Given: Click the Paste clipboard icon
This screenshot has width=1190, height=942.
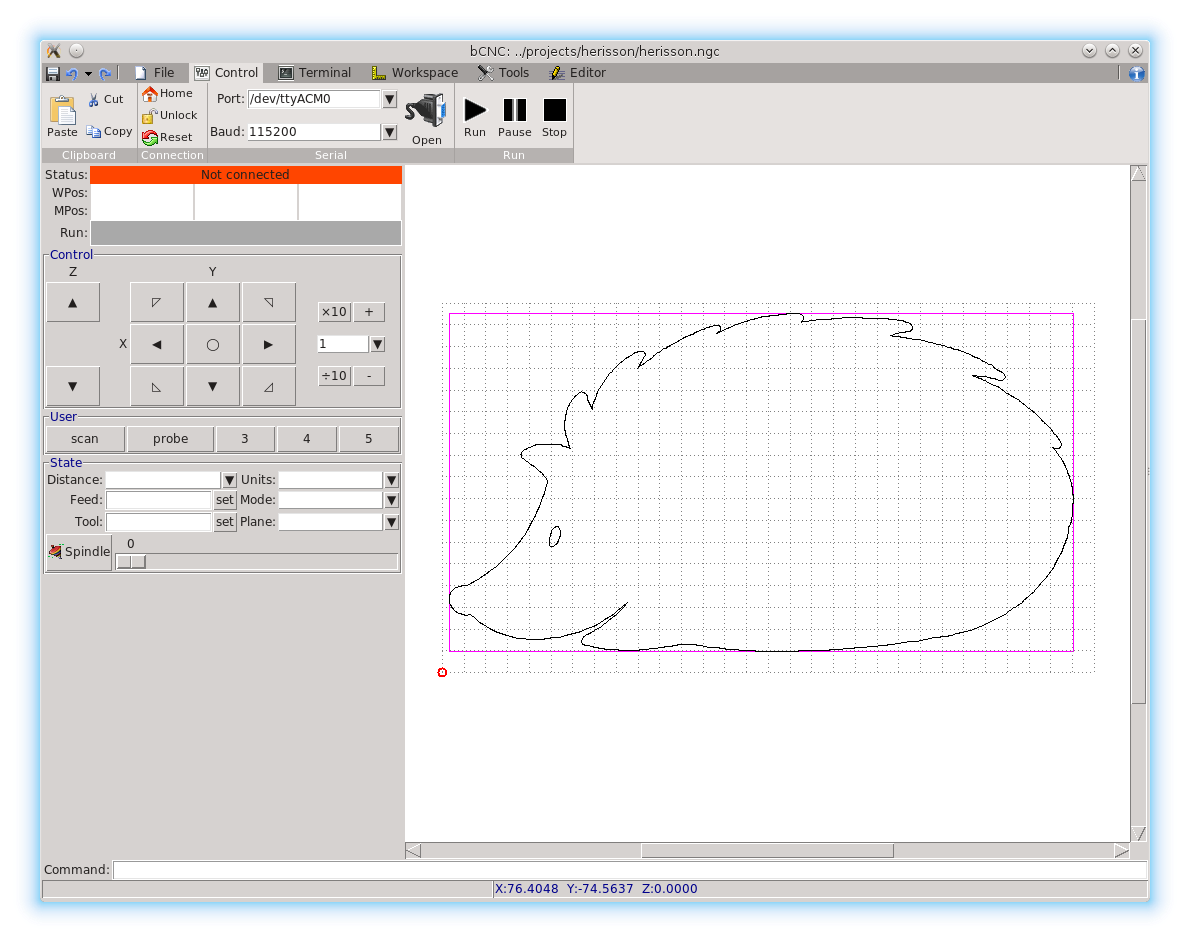Looking at the screenshot, I should coord(62,115).
